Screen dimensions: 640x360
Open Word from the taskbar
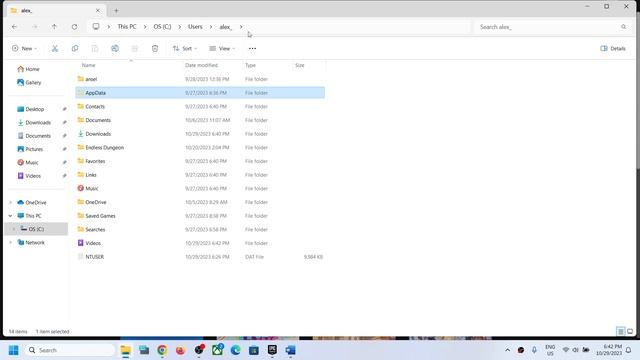(x=291, y=350)
